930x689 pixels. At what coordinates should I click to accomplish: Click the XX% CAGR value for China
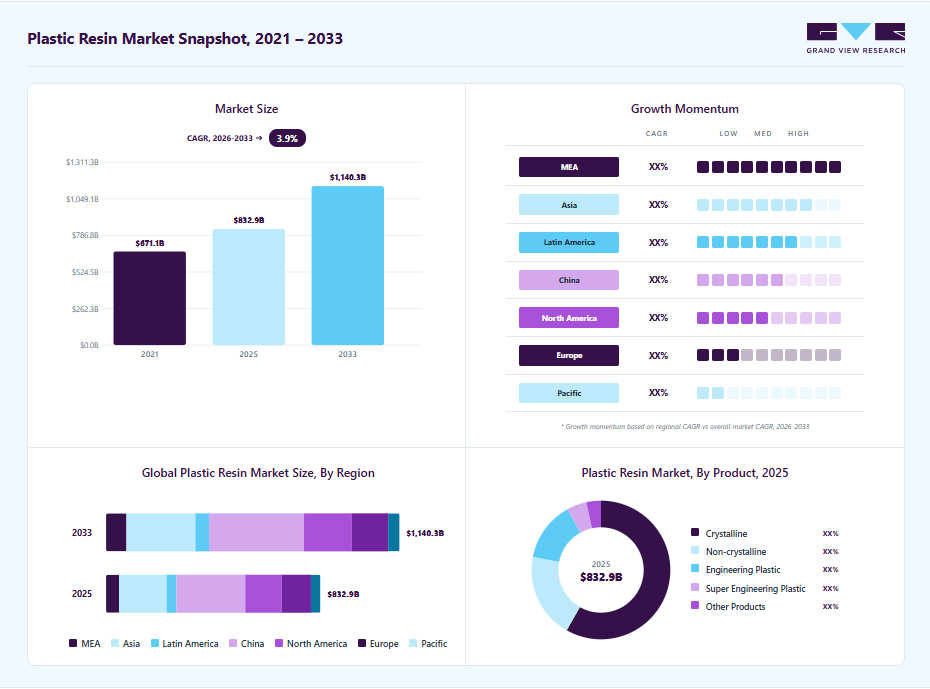pyautogui.click(x=658, y=279)
